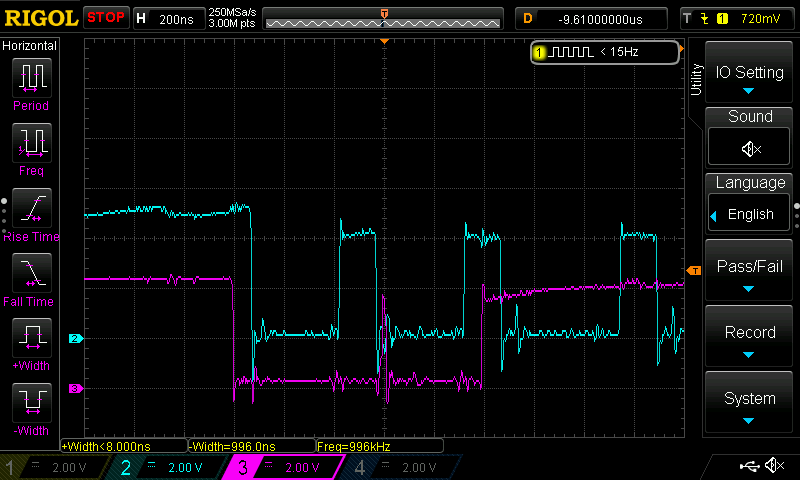This screenshot has height=480, width=800.
Task: Click the 200ns horizontal timebase readout
Action: point(176,18)
